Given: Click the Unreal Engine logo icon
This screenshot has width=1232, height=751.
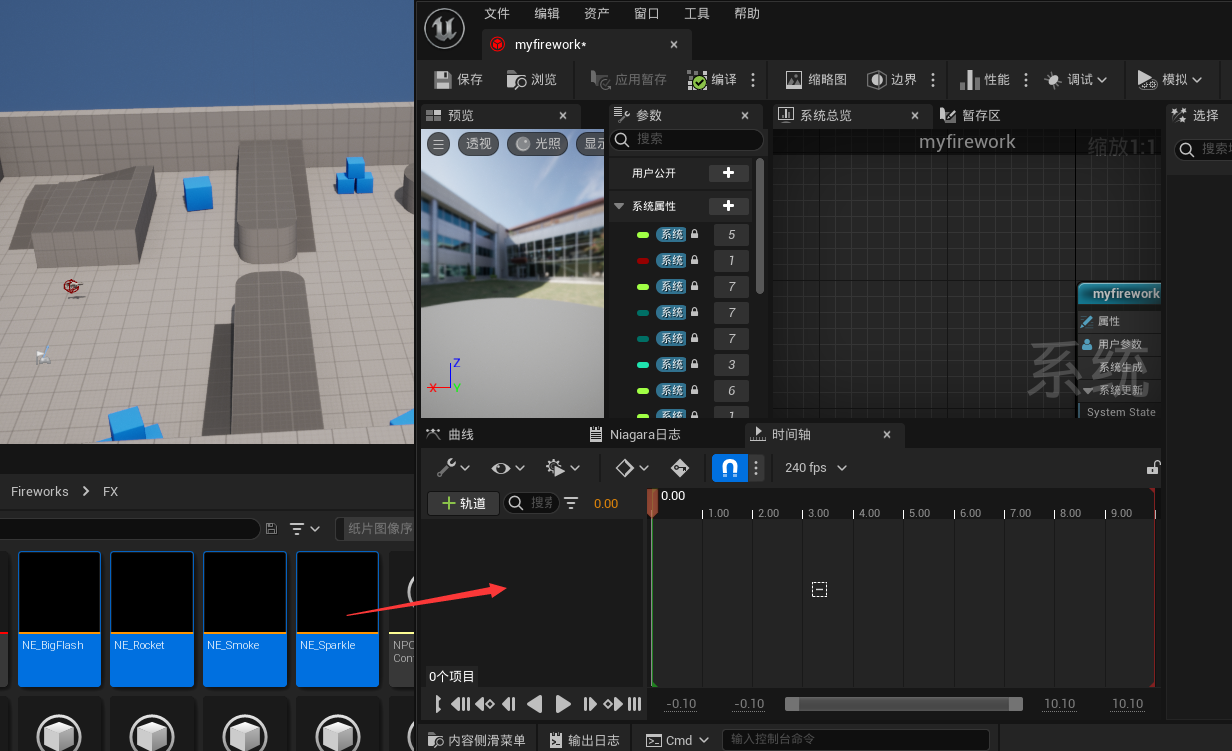Looking at the screenshot, I should pyautogui.click(x=444, y=27).
